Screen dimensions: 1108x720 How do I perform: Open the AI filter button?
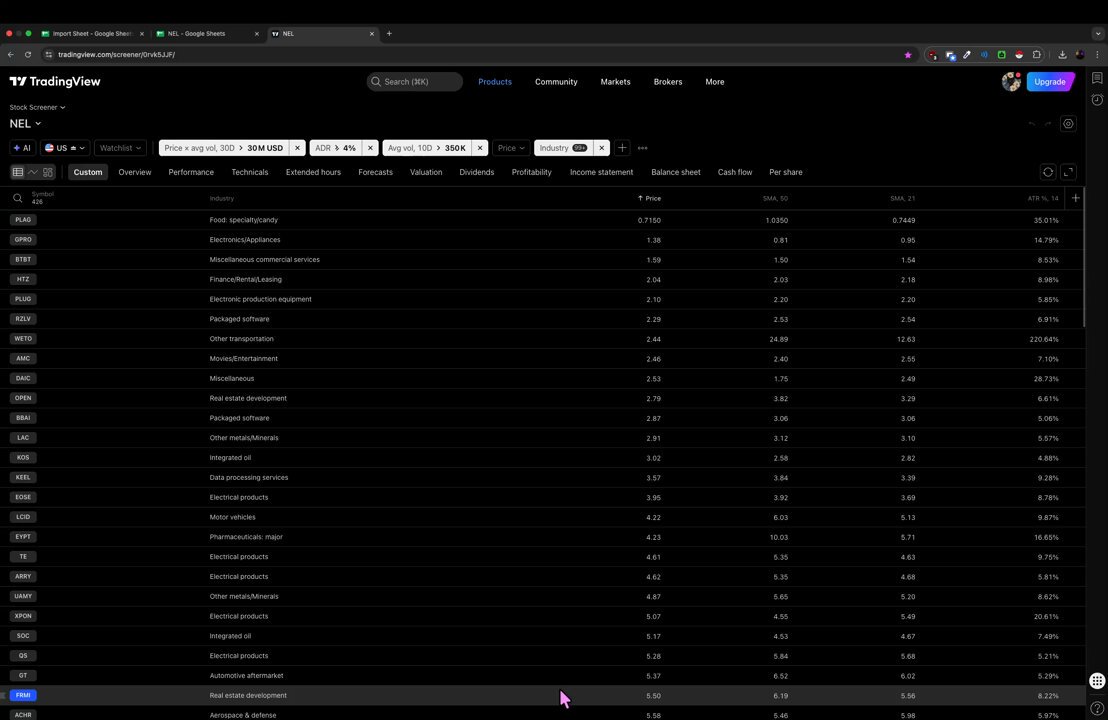[23, 148]
